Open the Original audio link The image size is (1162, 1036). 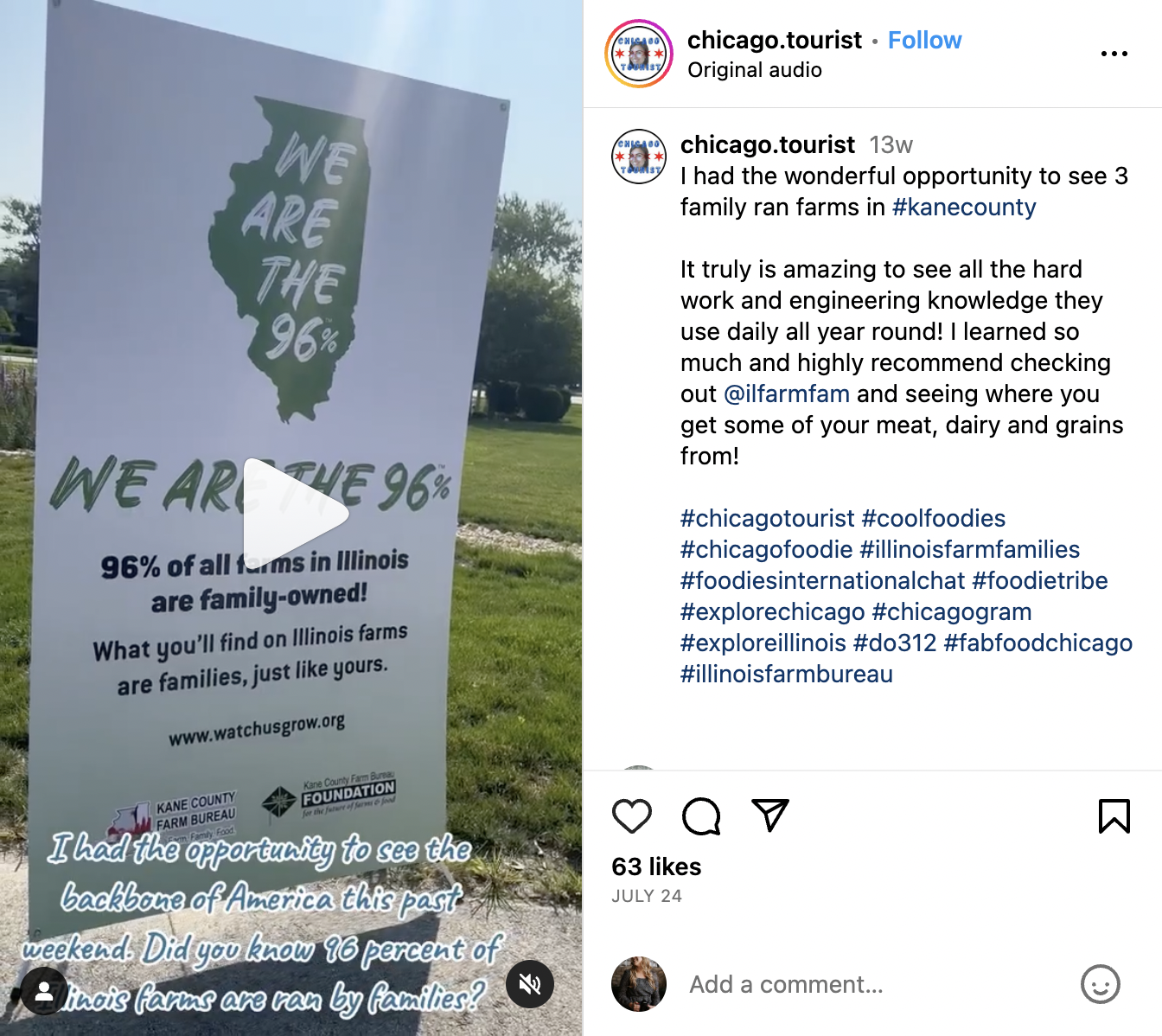tap(754, 70)
